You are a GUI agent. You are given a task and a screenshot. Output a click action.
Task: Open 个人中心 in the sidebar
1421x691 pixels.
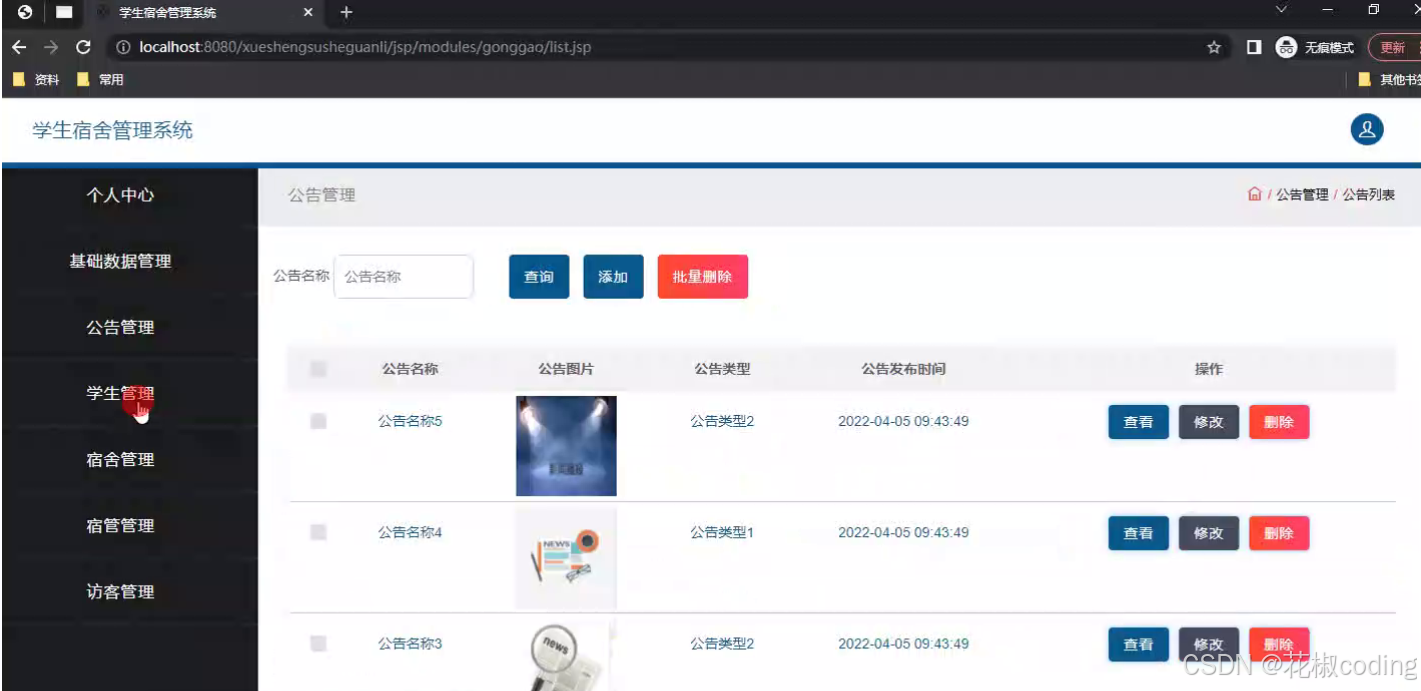[121, 195]
